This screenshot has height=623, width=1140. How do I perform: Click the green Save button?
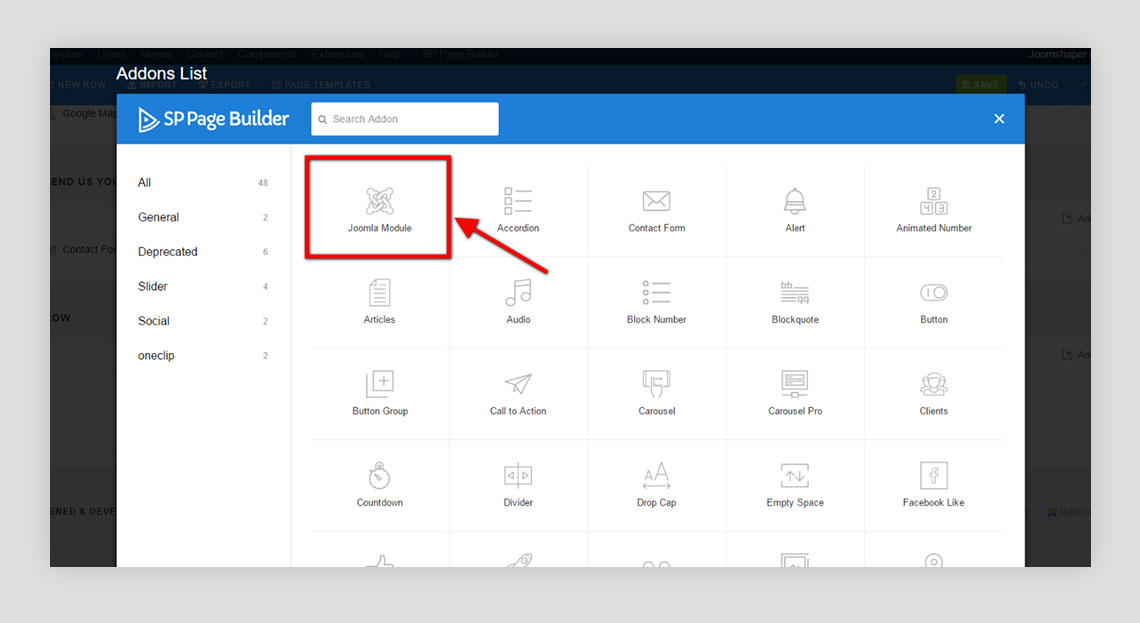click(x=980, y=85)
